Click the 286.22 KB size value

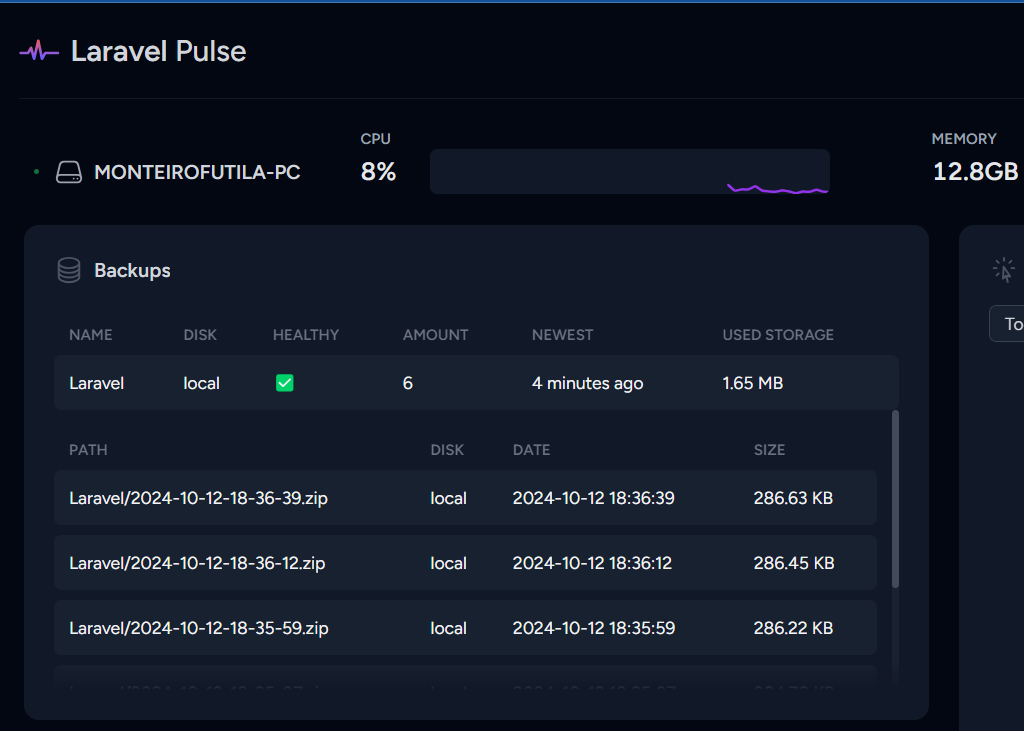point(793,628)
